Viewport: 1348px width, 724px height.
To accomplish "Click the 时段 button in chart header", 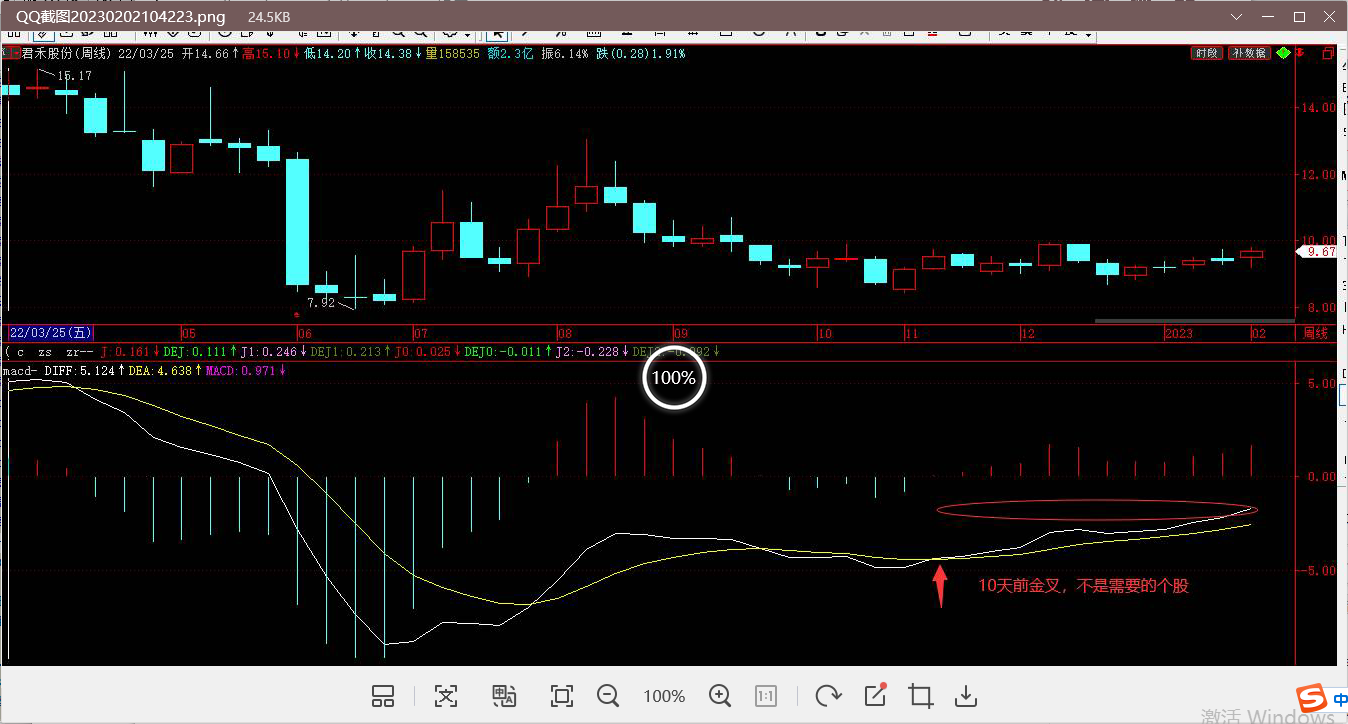I will [x=1207, y=53].
